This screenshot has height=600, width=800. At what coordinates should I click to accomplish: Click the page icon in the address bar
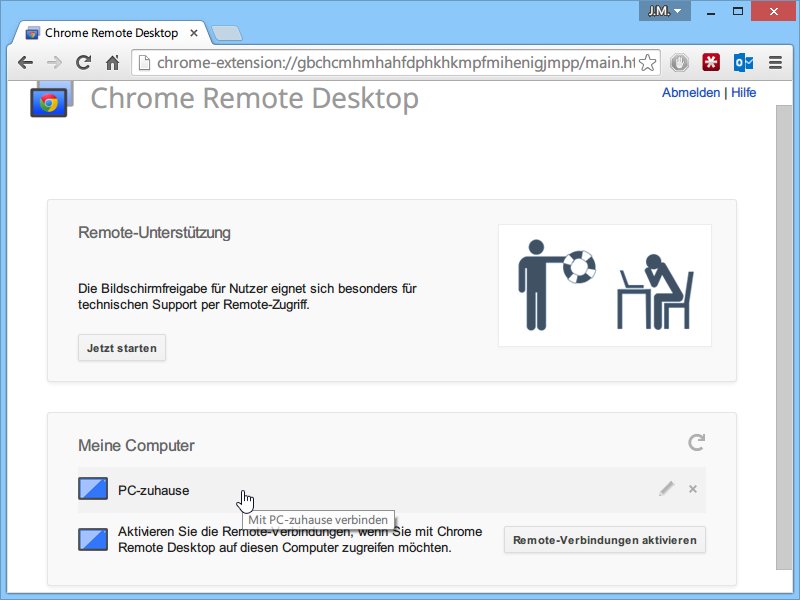[x=144, y=62]
